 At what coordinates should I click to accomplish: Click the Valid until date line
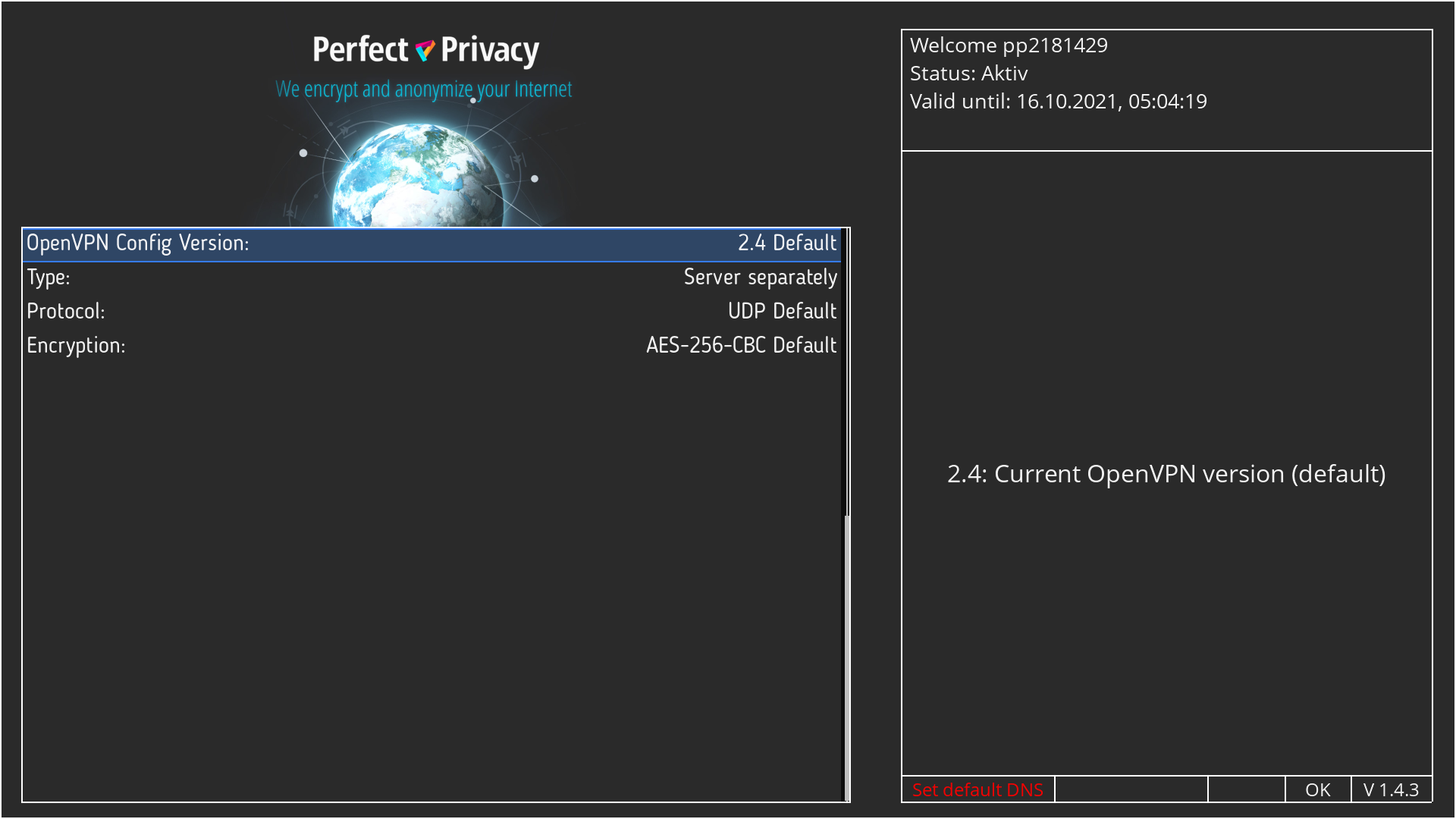pos(1058,102)
